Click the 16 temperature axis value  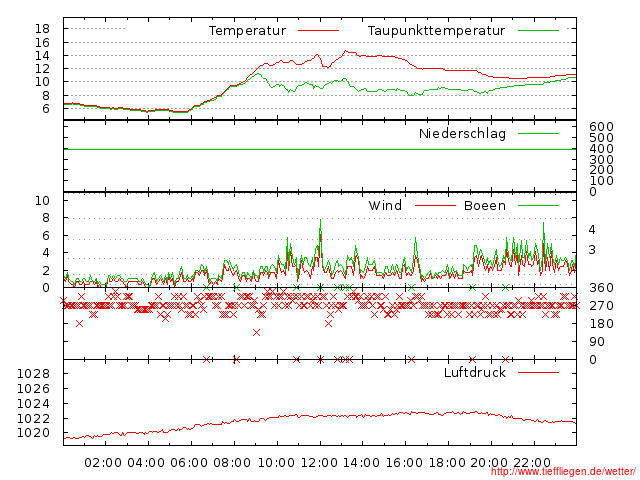coord(42,42)
